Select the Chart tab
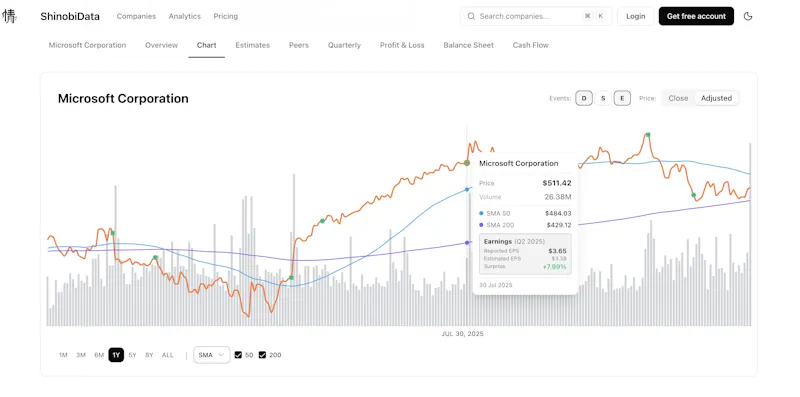The image size is (800, 397). click(x=207, y=45)
